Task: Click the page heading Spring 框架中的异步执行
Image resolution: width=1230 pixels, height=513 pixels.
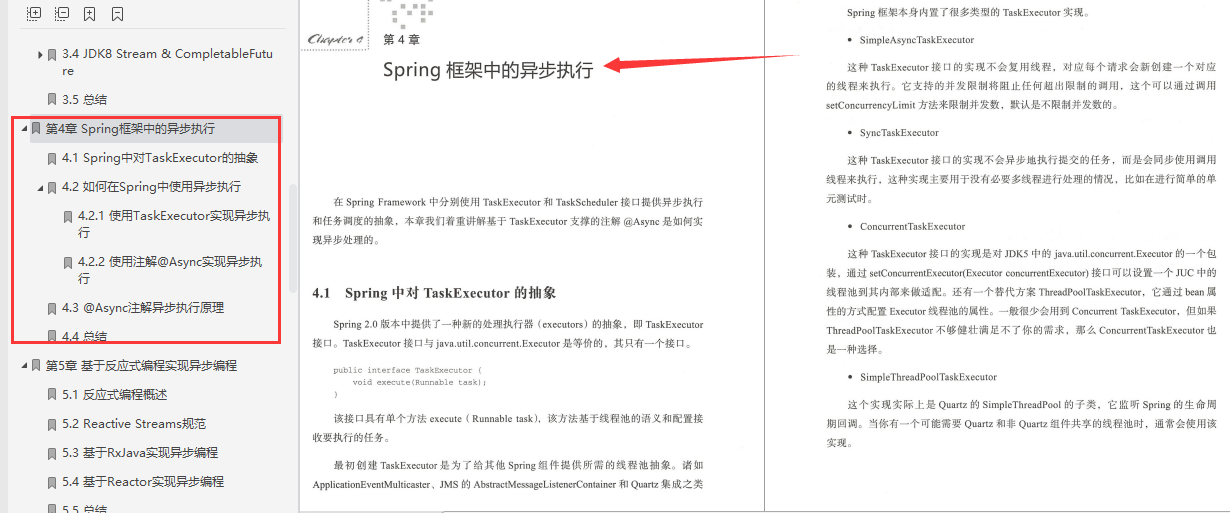Action: click(x=488, y=70)
